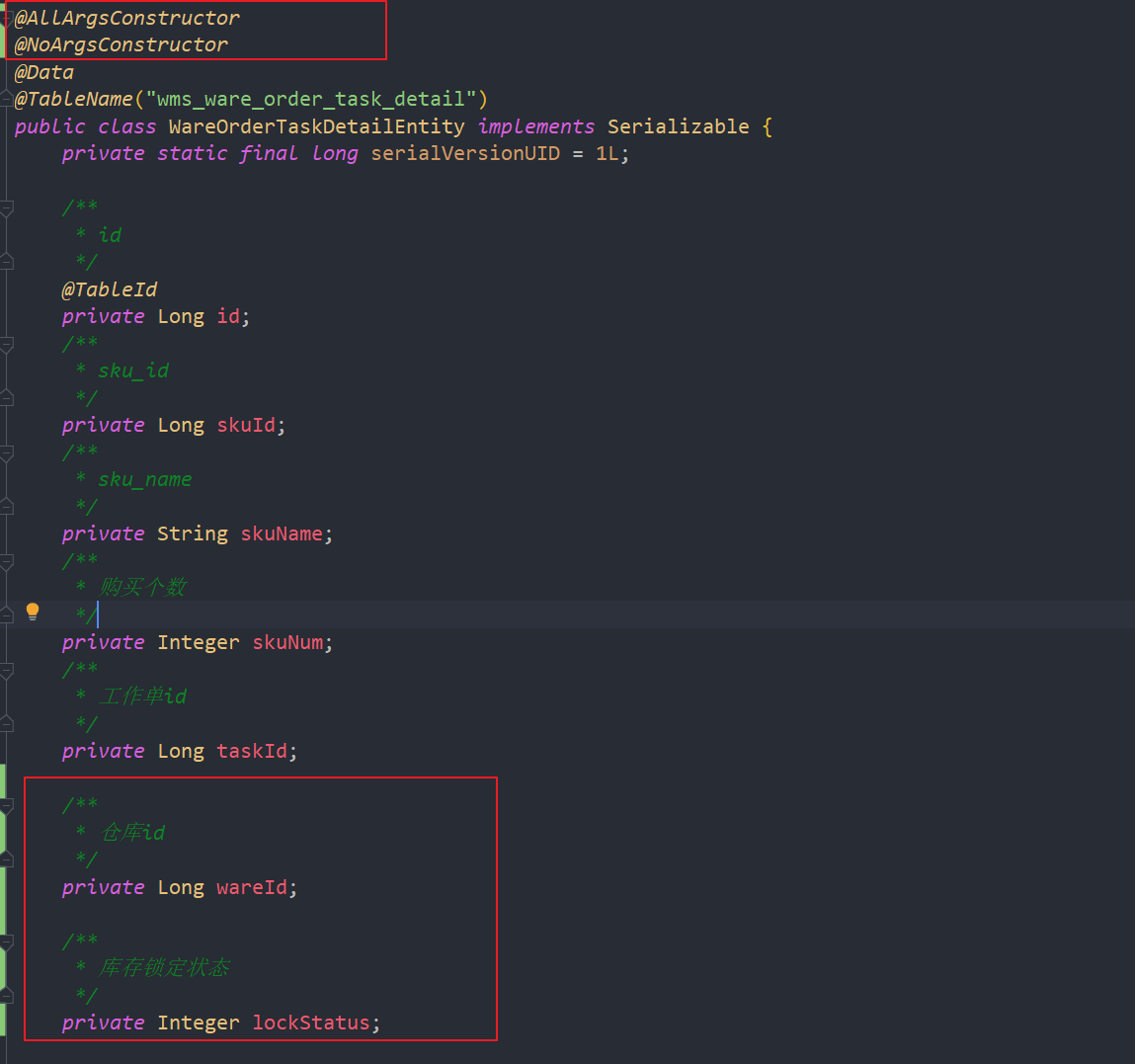Click the implements keyword
The height and width of the screenshot is (1064, 1135).
click(x=536, y=126)
